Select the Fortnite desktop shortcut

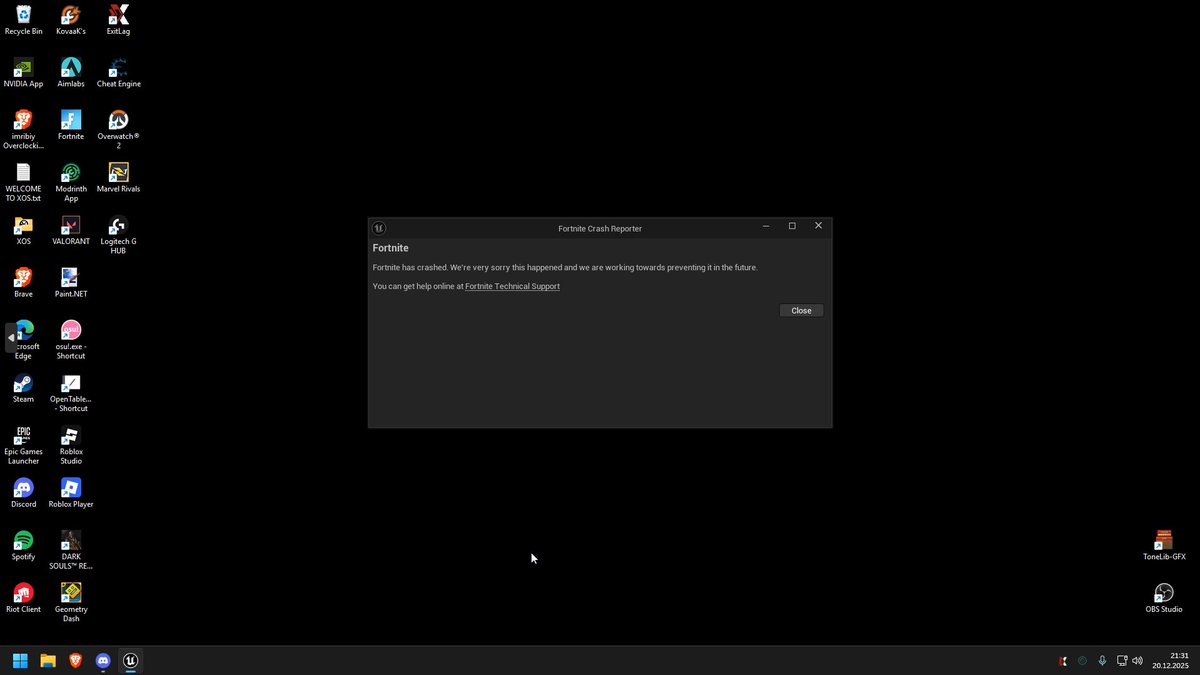pyautogui.click(x=71, y=126)
